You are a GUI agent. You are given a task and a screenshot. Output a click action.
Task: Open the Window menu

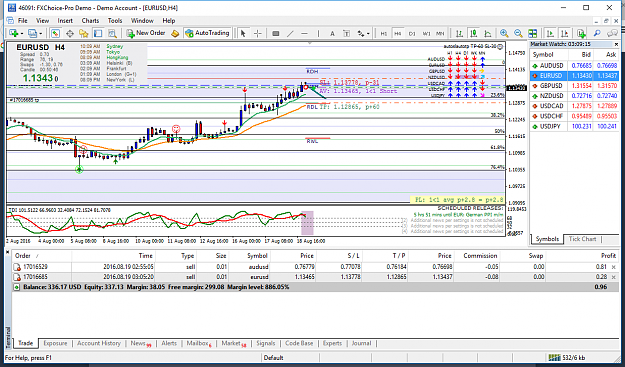click(142, 21)
